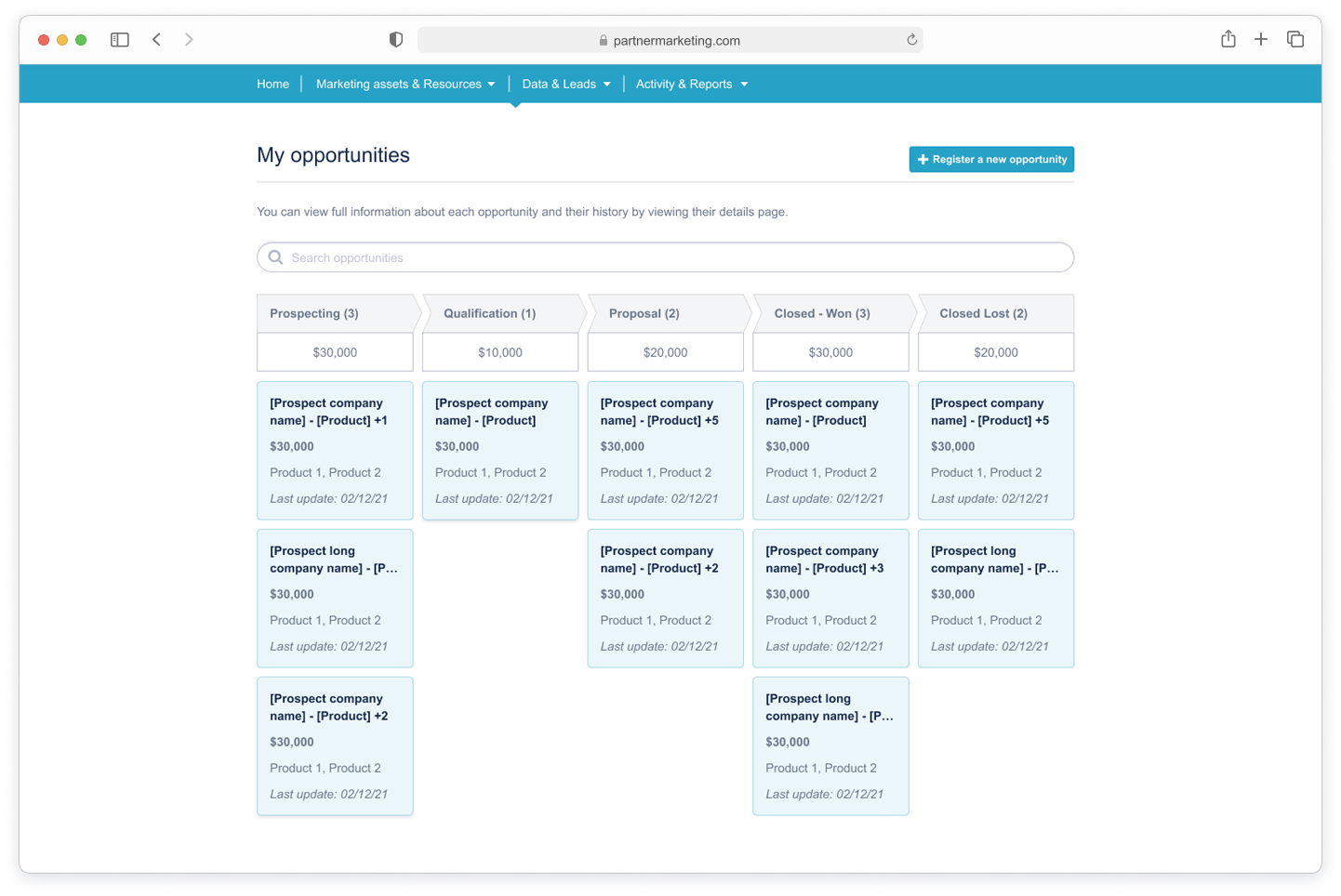The height and width of the screenshot is (896, 1341).
Task: Open the first Closed Lost opportunity card
Action: click(x=995, y=450)
